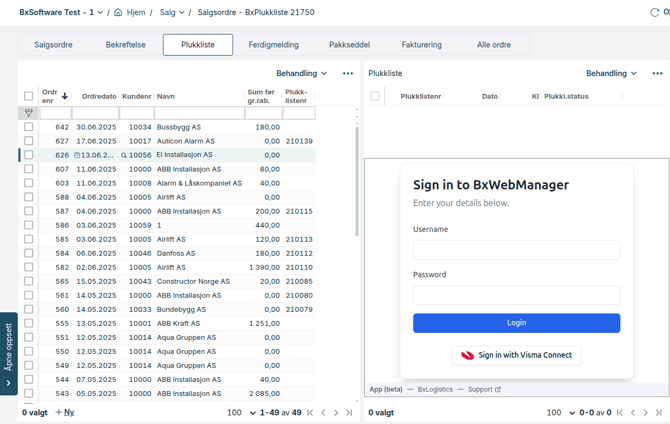
Task: Select the Plukkliste tab
Action: tap(198, 45)
